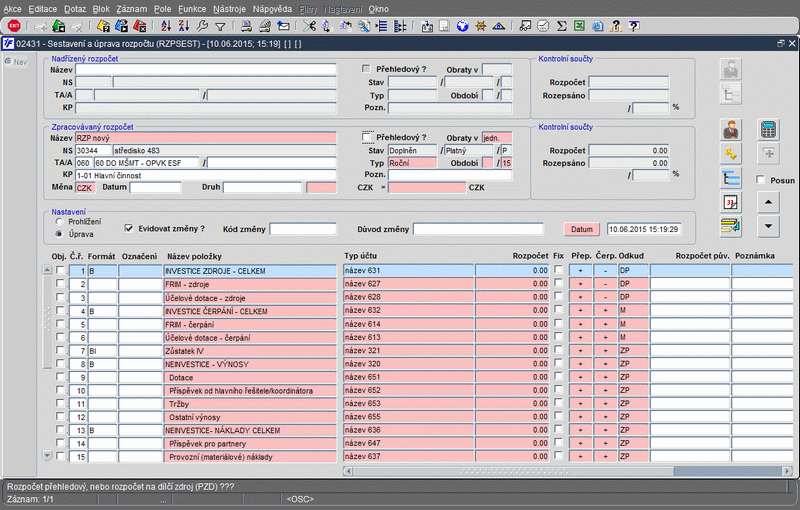The width and height of the screenshot is (800, 510).
Task: Open the calendar icon showing 31
Action: [x=731, y=202]
